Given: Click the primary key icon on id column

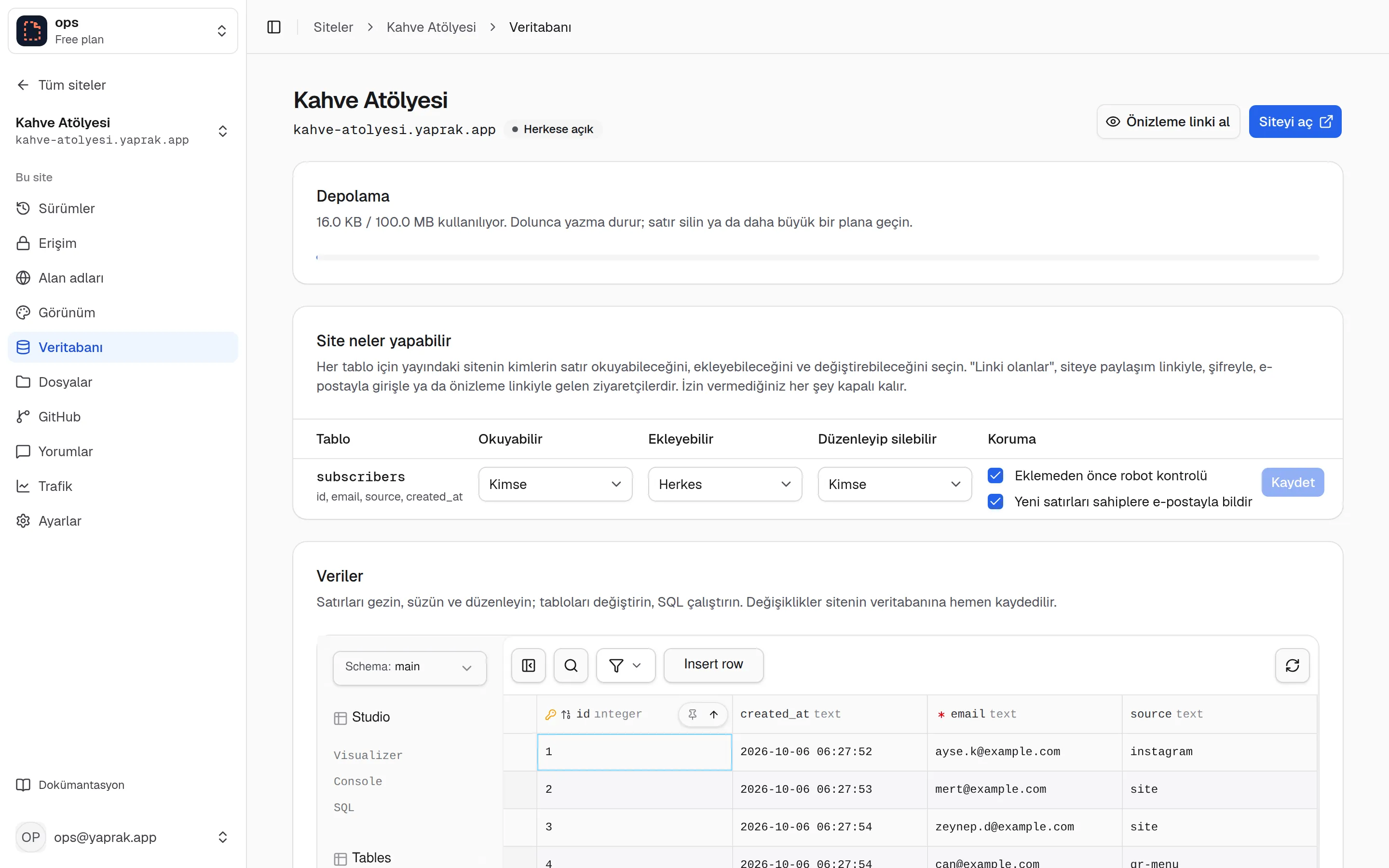Looking at the screenshot, I should (x=550, y=714).
